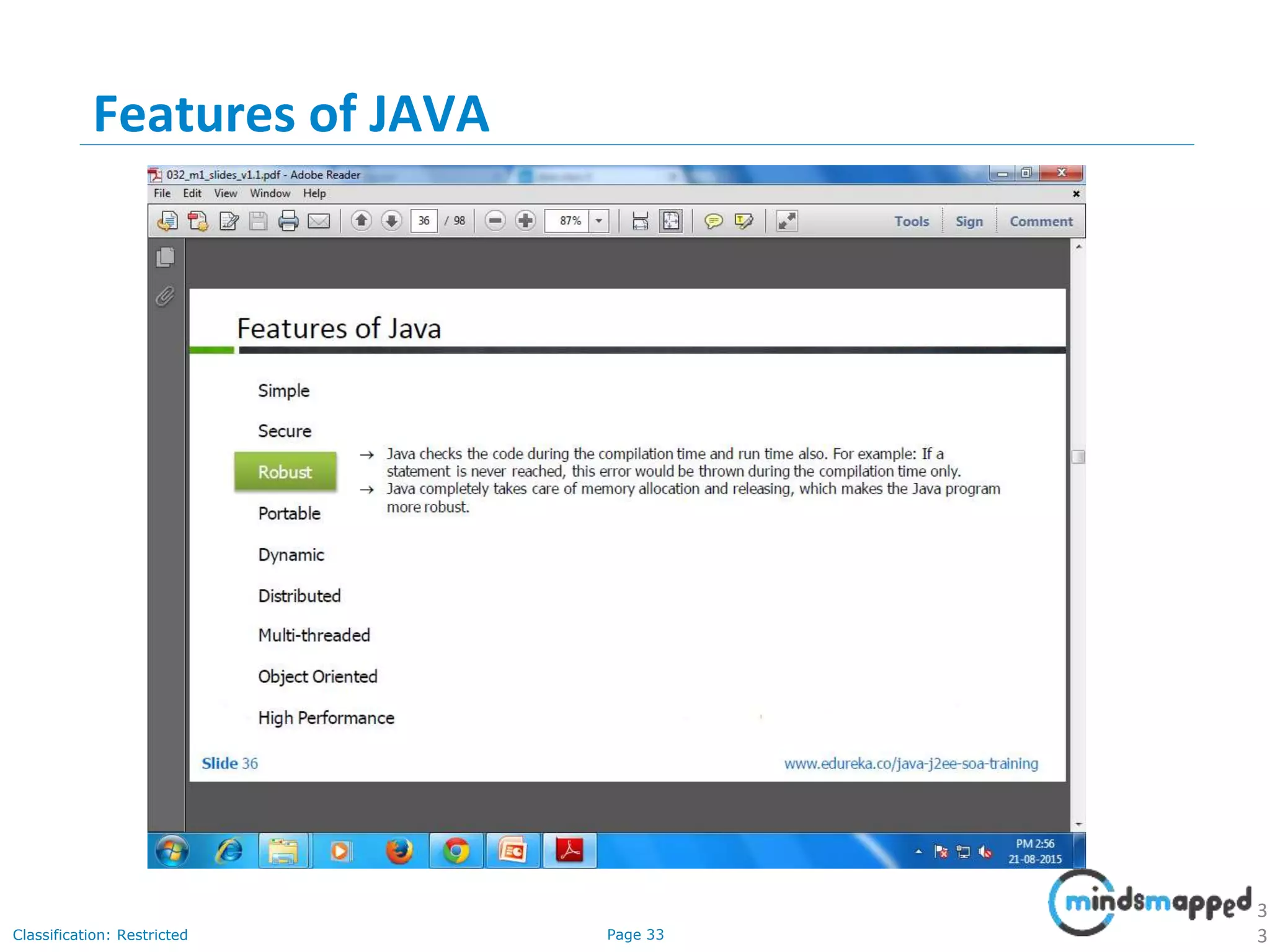The image size is (1270, 952).
Task: Click the 'Slide 36' label
Action: click(229, 764)
